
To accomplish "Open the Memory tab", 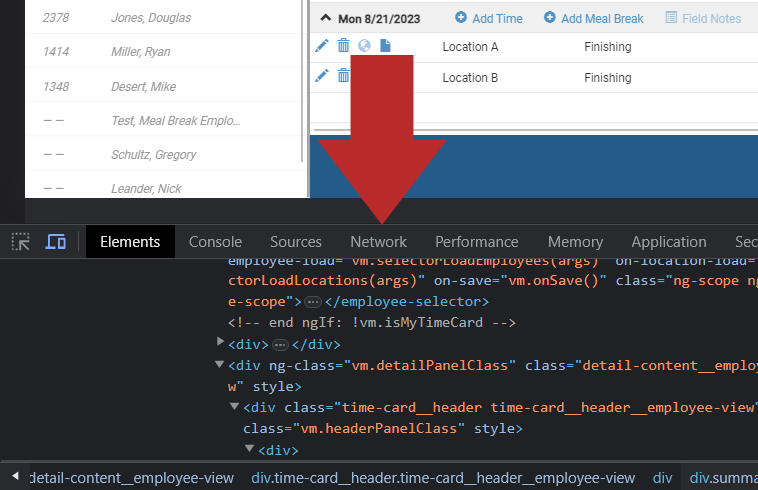I will tap(575, 242).
